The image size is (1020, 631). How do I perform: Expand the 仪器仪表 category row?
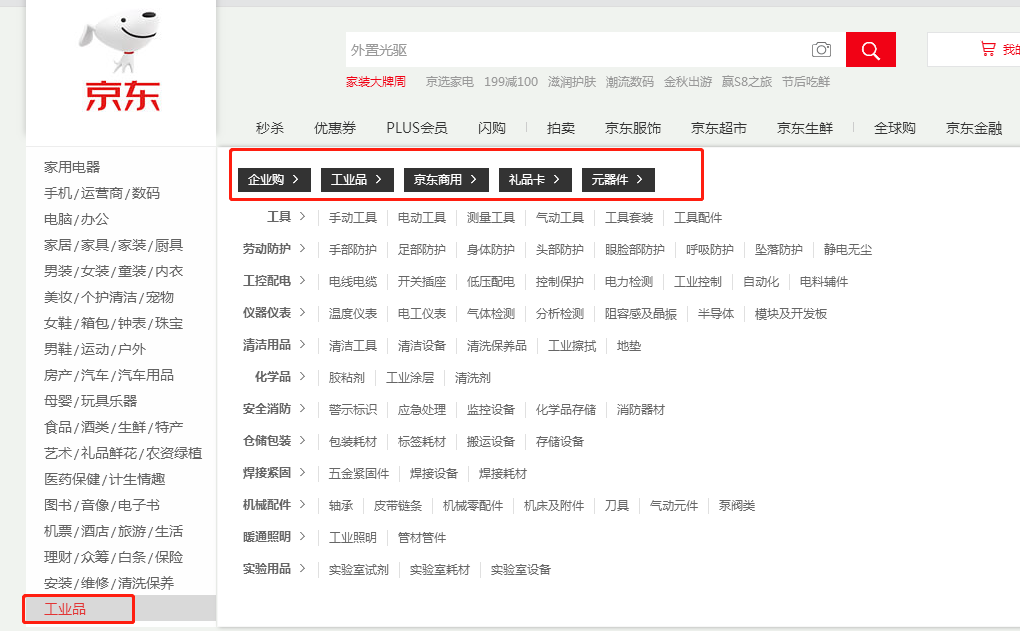(x=274, y=312)
